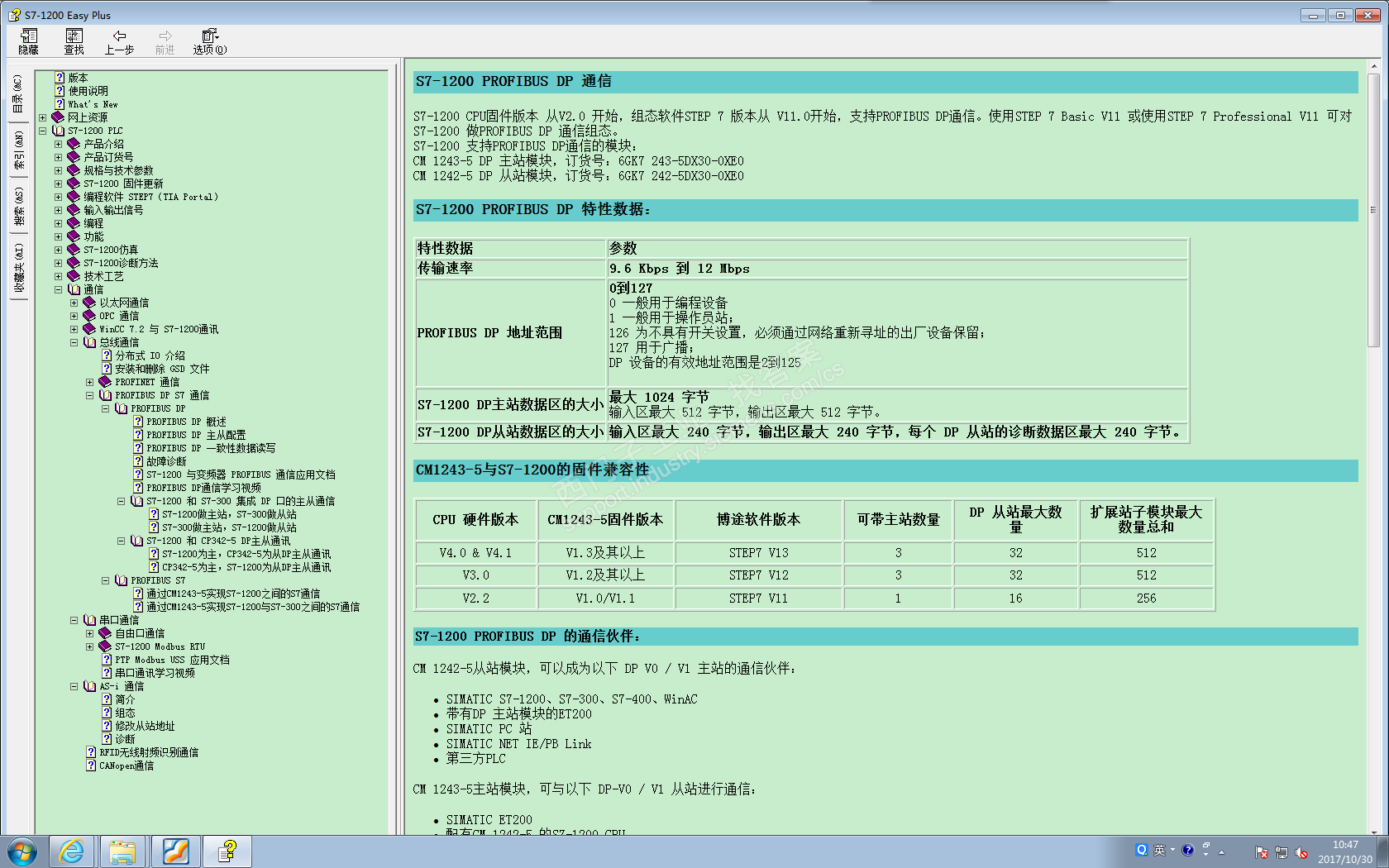Viewport: 1389px width, 868px height.
Task: Switch to the 搜索 (Search) side tab
Action: (18, 207)
